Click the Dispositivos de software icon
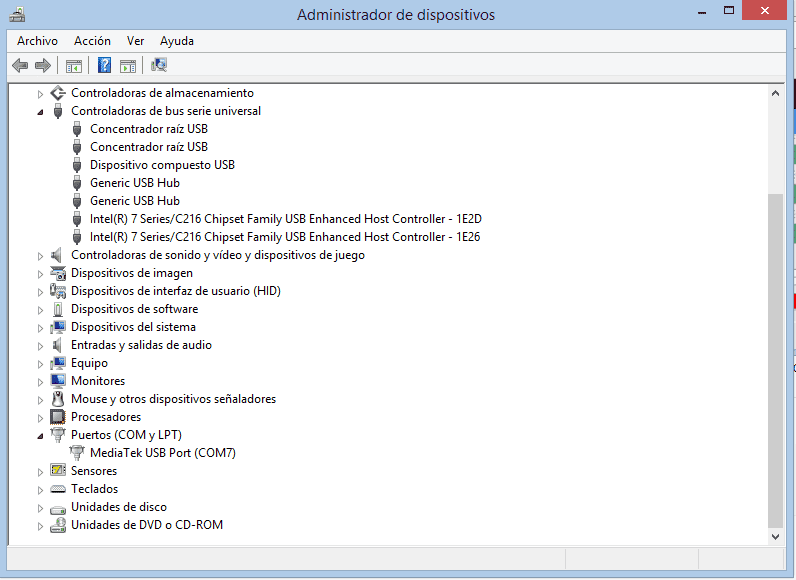The width and height of the screenshot is (796, 580). (58, 309)
